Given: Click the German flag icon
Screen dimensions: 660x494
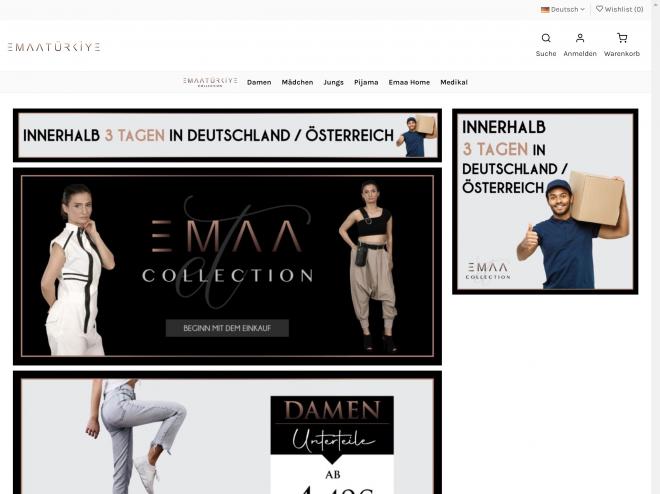Looking at the screenshot, I should [545, 9].
